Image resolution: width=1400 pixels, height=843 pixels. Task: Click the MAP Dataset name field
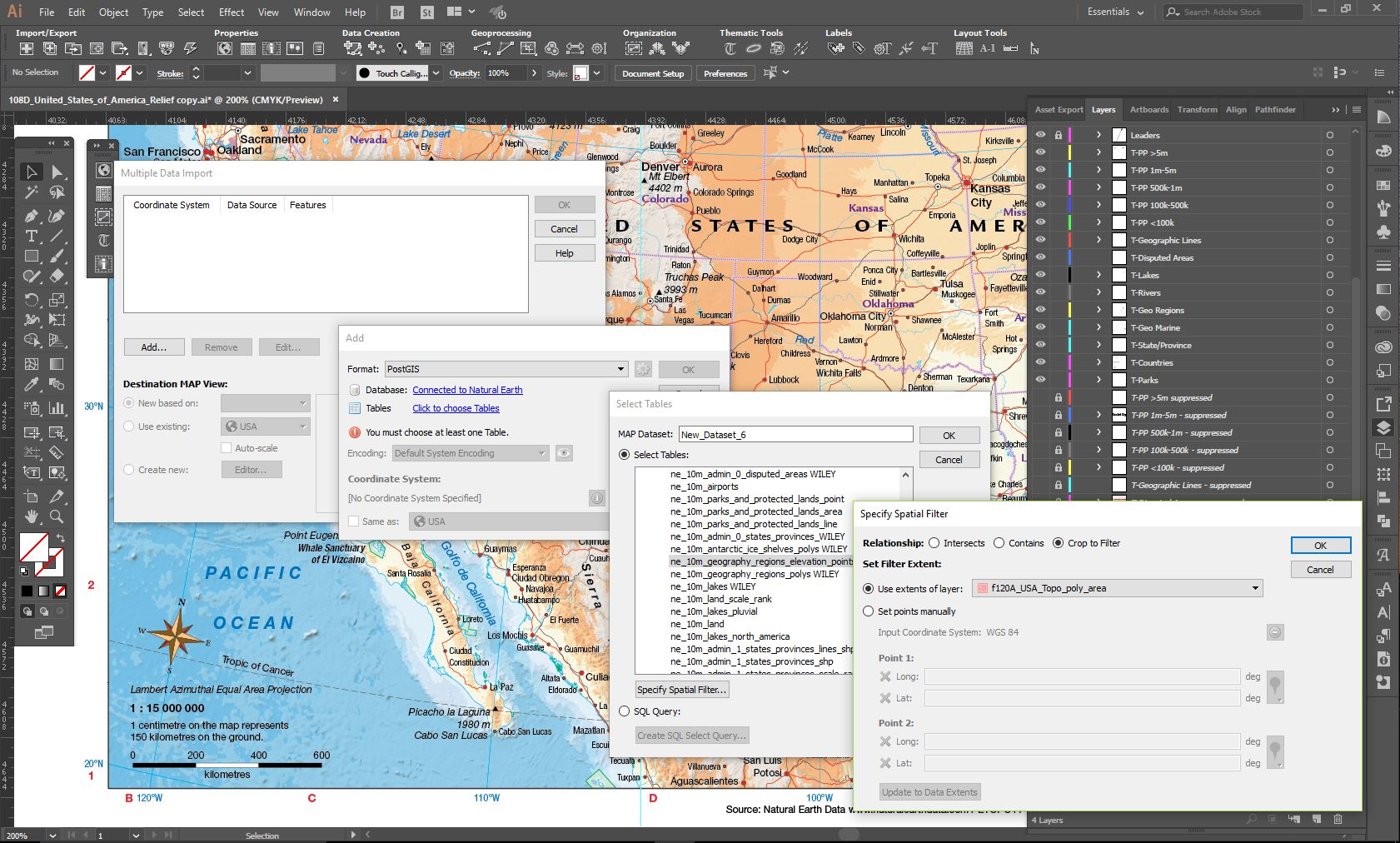pos(796,435)
